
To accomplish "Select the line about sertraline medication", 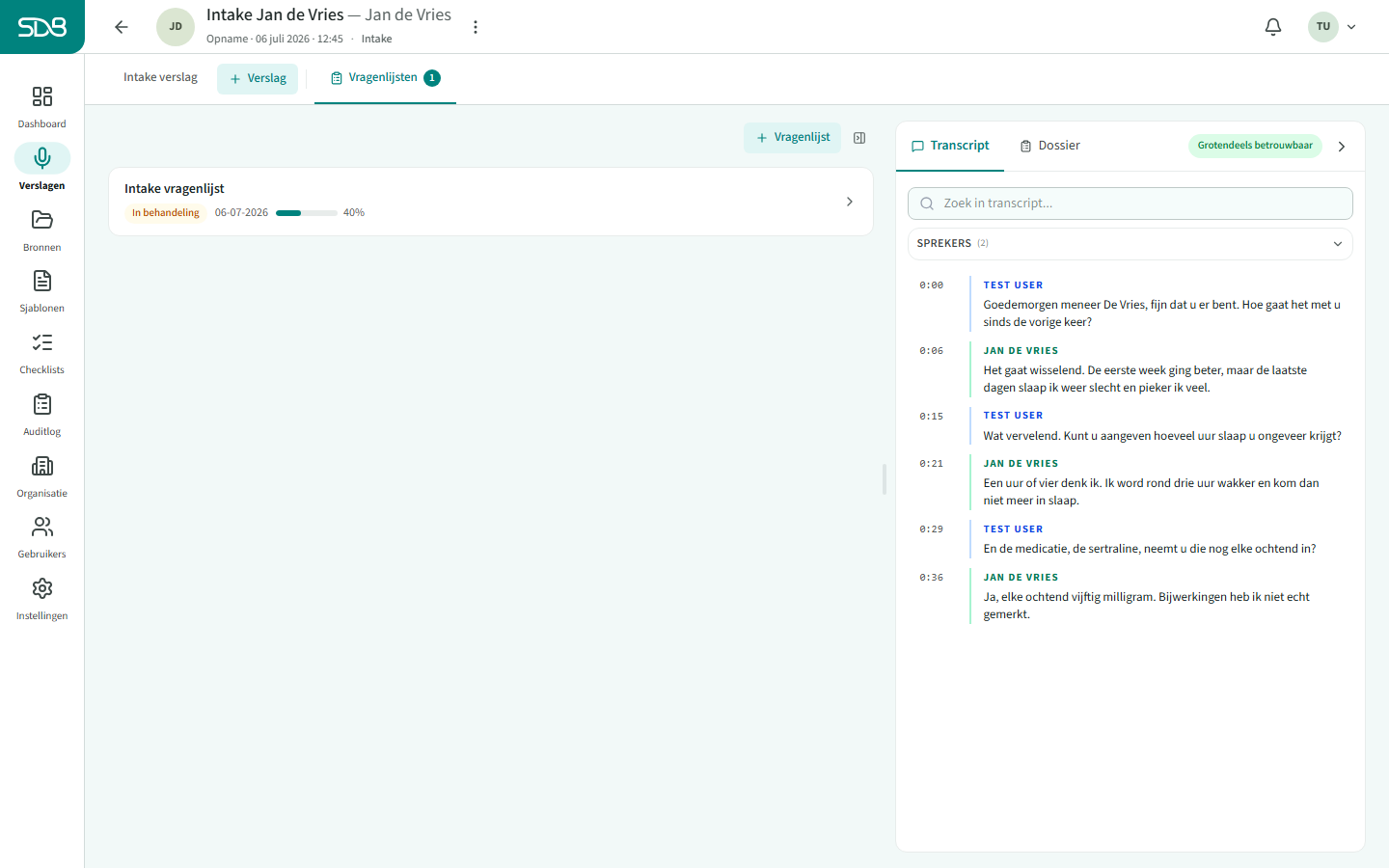I will (1150, 549).
